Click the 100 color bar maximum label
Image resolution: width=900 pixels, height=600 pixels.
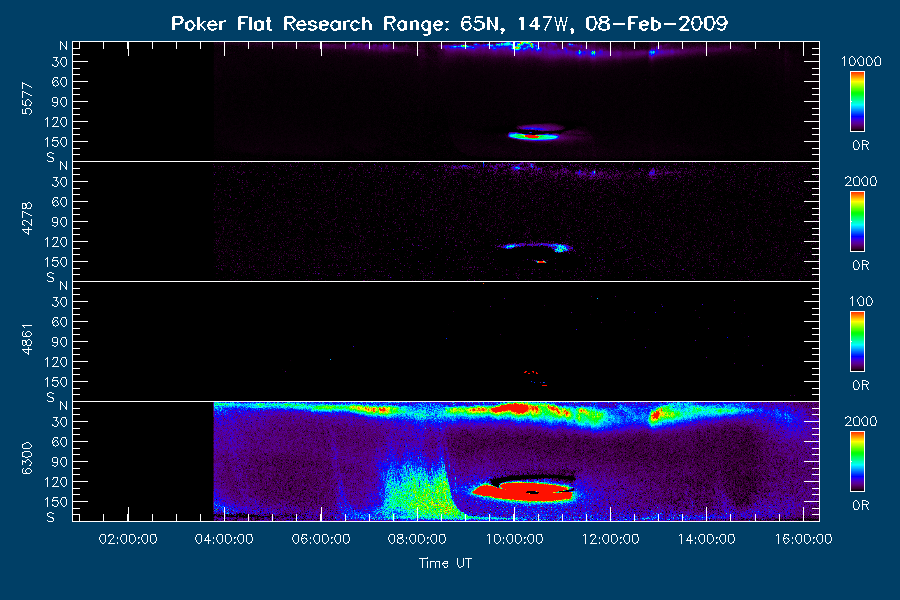(861, 301)
